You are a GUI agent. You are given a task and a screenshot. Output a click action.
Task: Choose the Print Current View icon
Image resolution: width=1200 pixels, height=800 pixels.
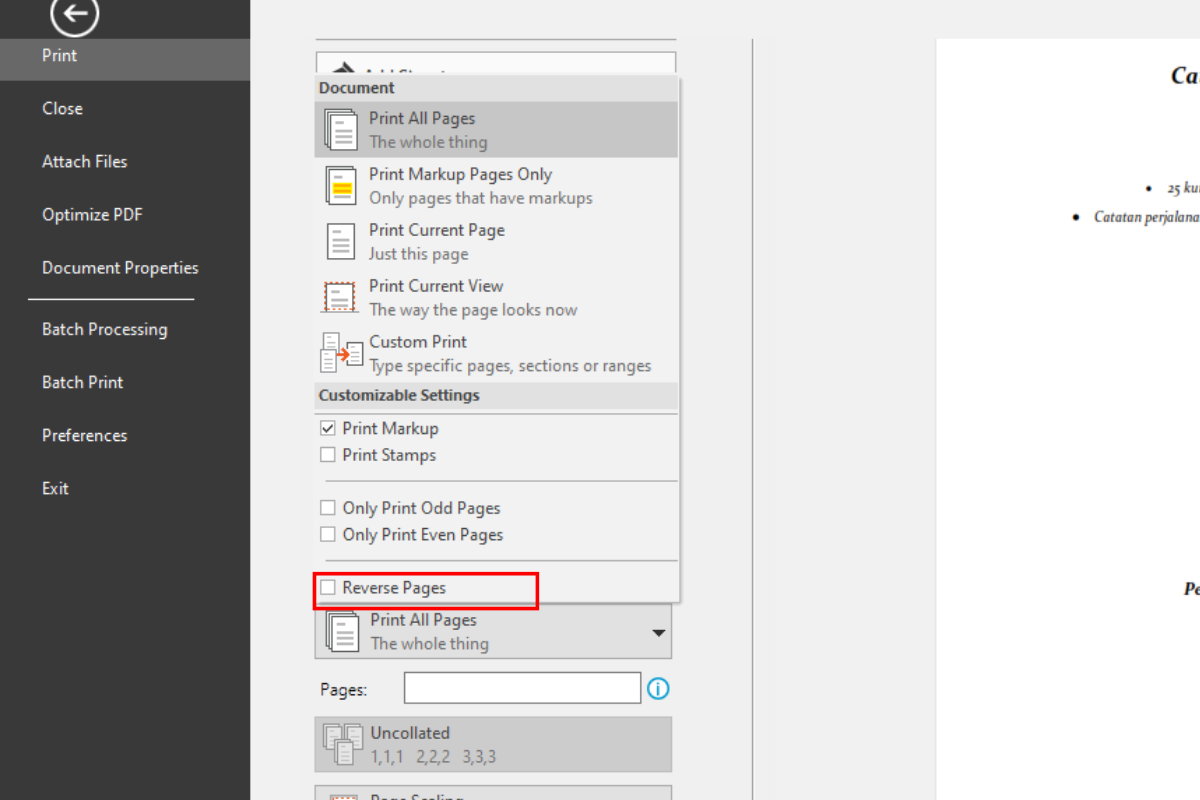pos(341,298)
